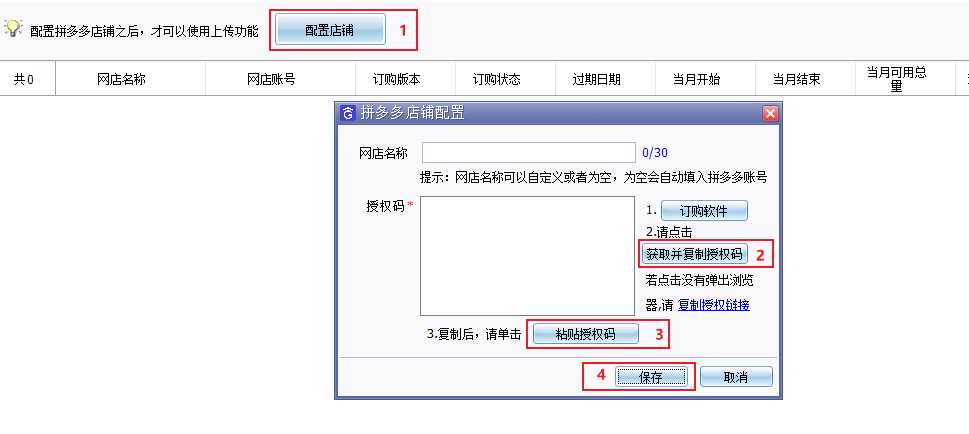Cancel the dialog with 取消
The width and height of the screenshot is (969, 434).
[736, 377]
